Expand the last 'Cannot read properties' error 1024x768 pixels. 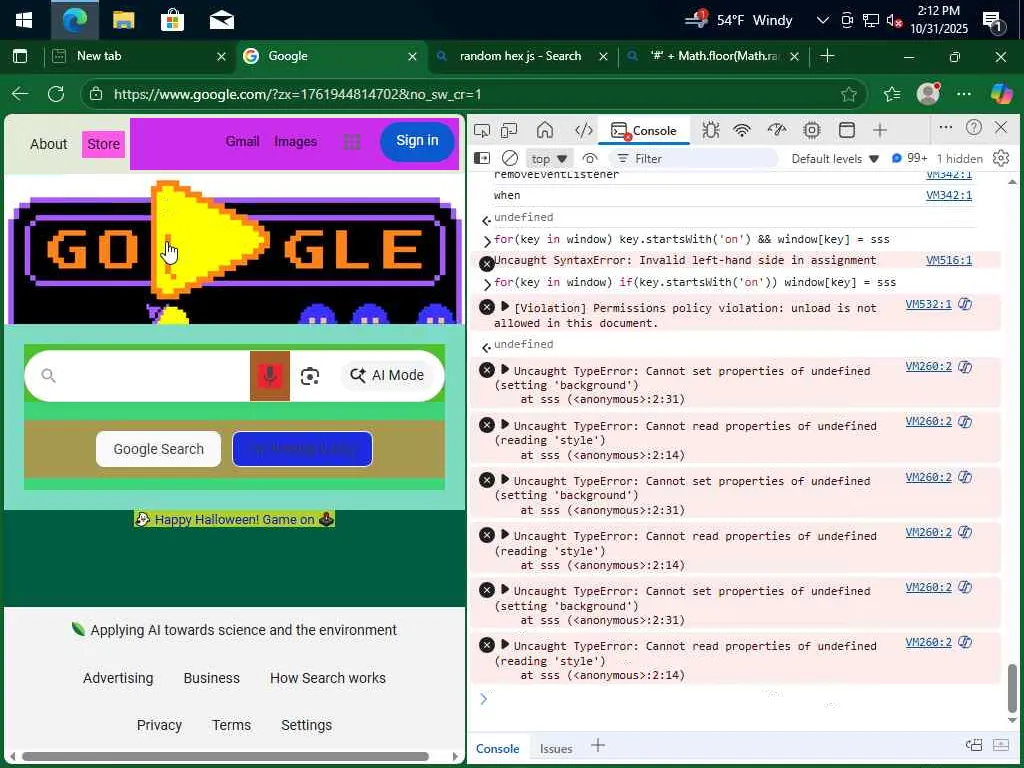505,645
